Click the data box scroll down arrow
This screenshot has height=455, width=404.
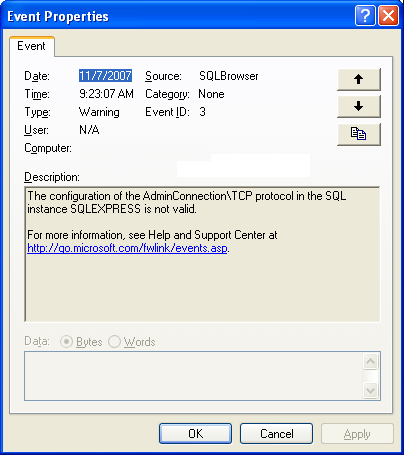(x=370, y=390)
